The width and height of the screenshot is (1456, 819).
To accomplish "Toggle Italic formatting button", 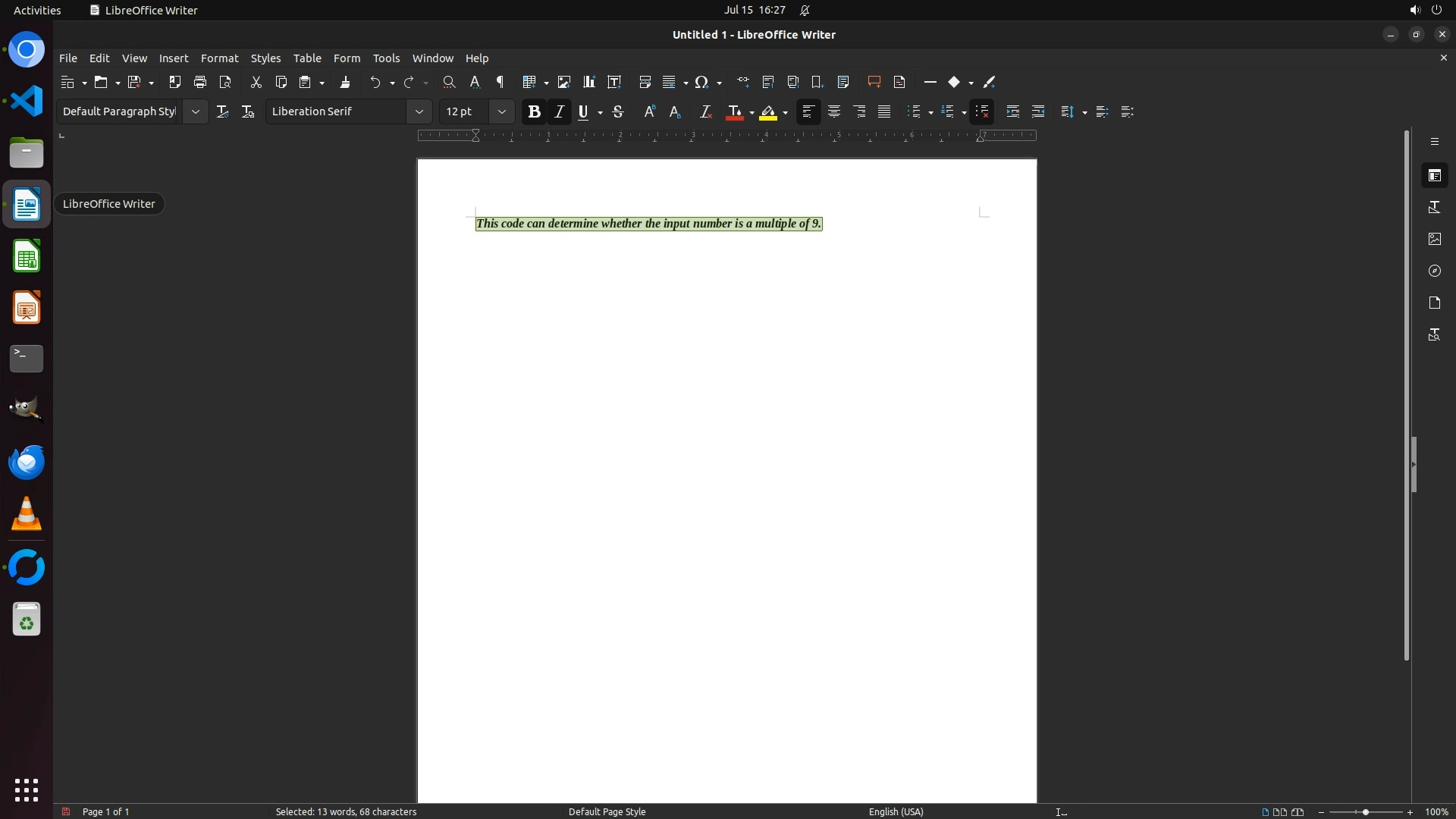I will [559, 111].
